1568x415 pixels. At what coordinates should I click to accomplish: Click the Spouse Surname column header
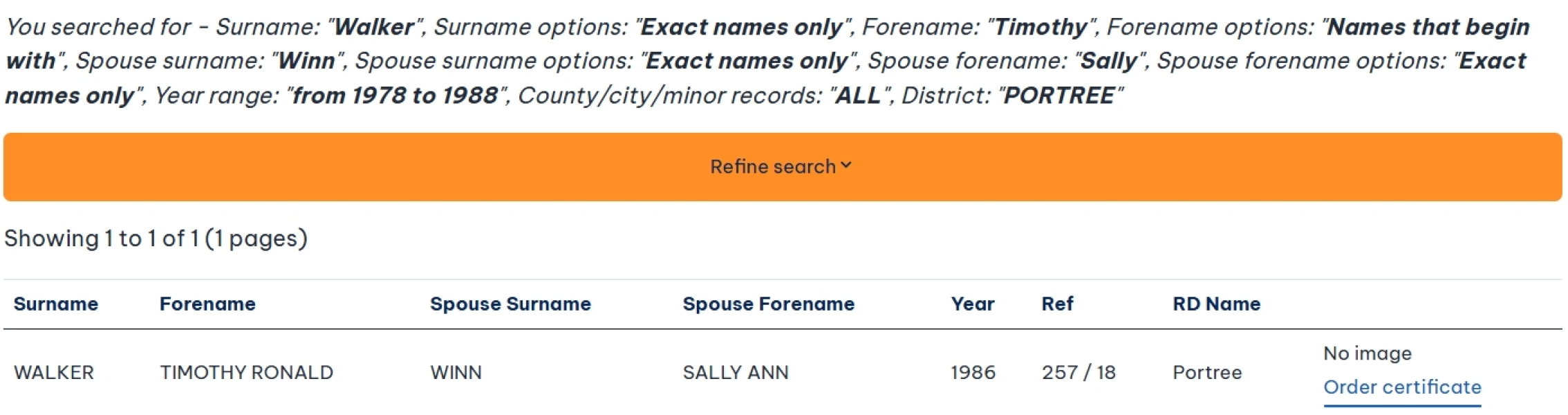(510, 304)
